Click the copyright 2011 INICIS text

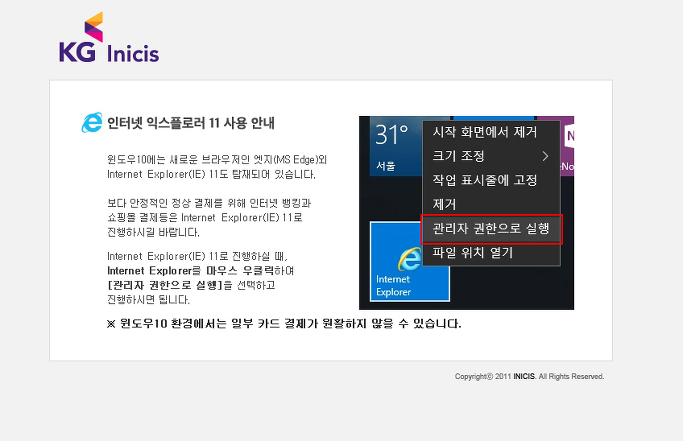pos(529,377)
